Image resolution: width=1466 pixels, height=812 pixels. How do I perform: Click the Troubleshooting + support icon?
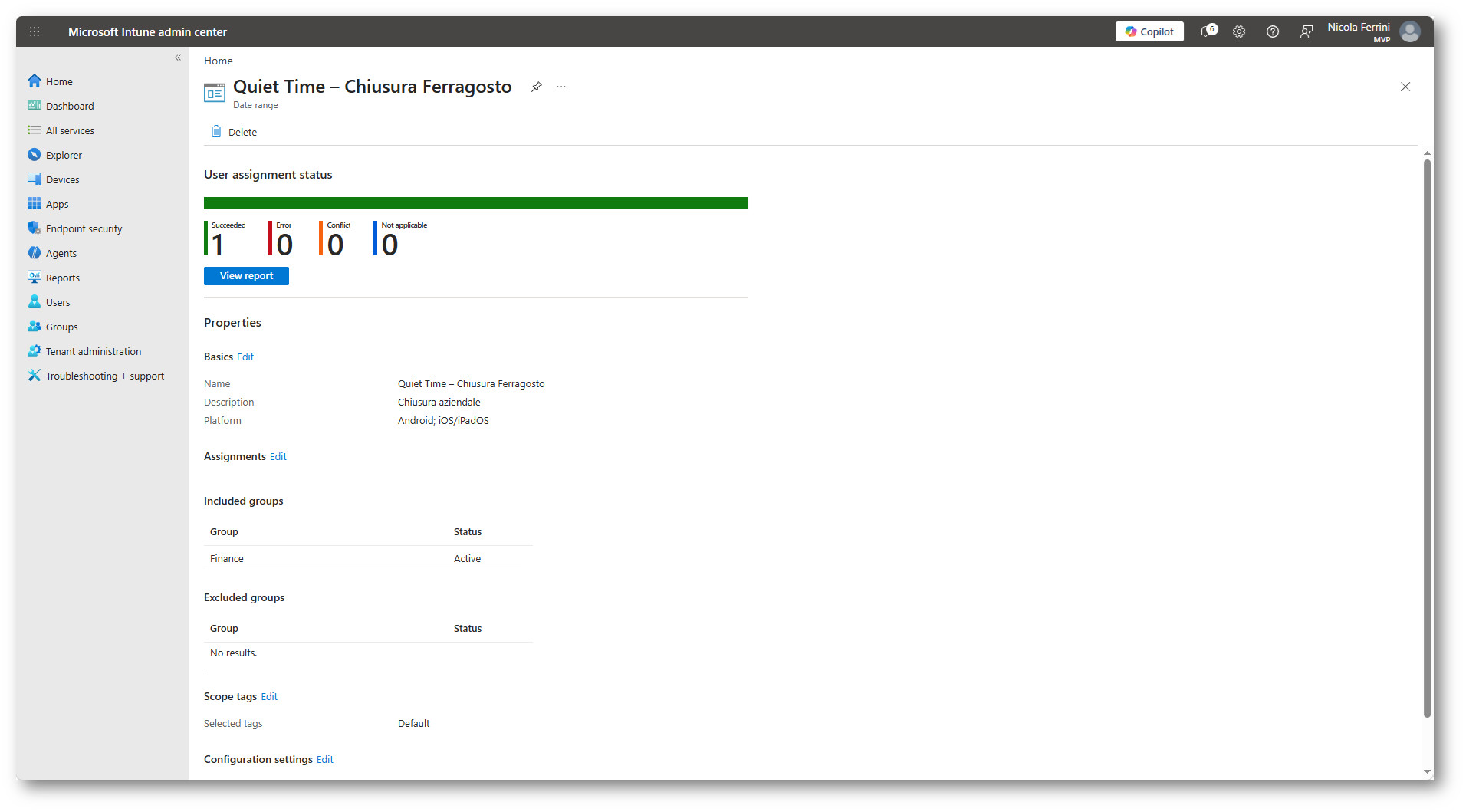35,376
